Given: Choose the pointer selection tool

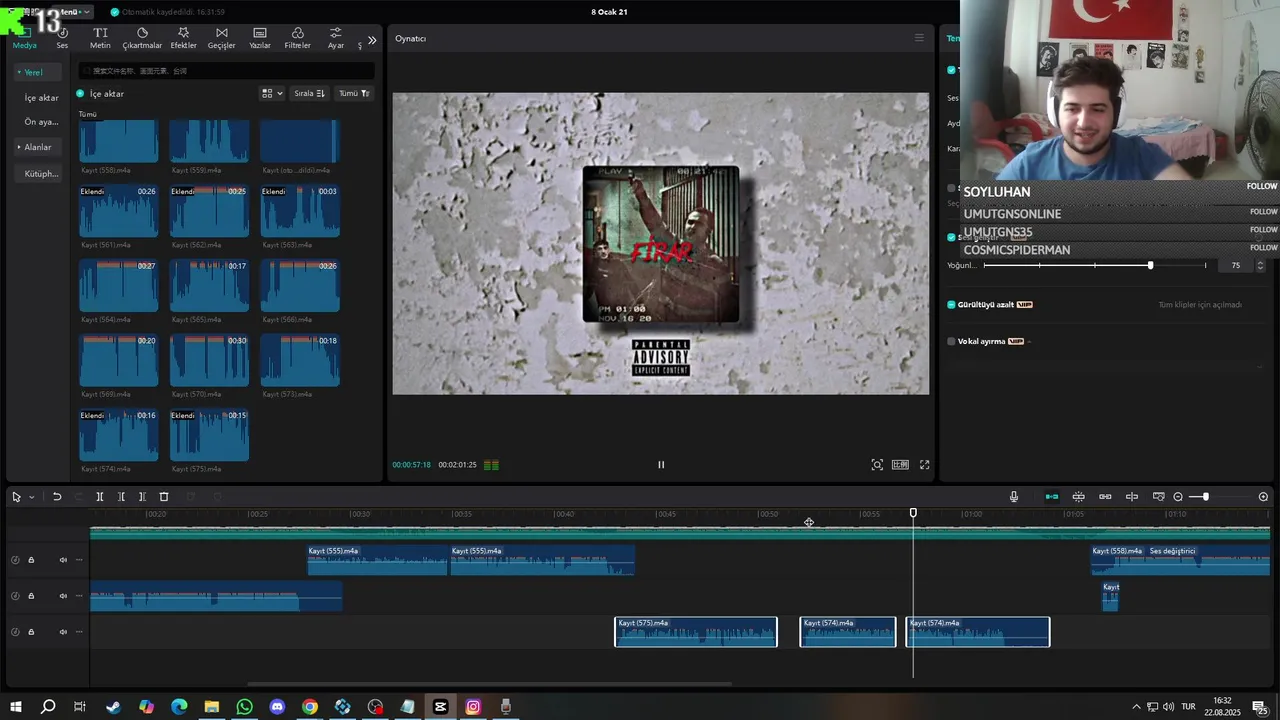Looking at the screenshot, I should [x=16, y=497].
